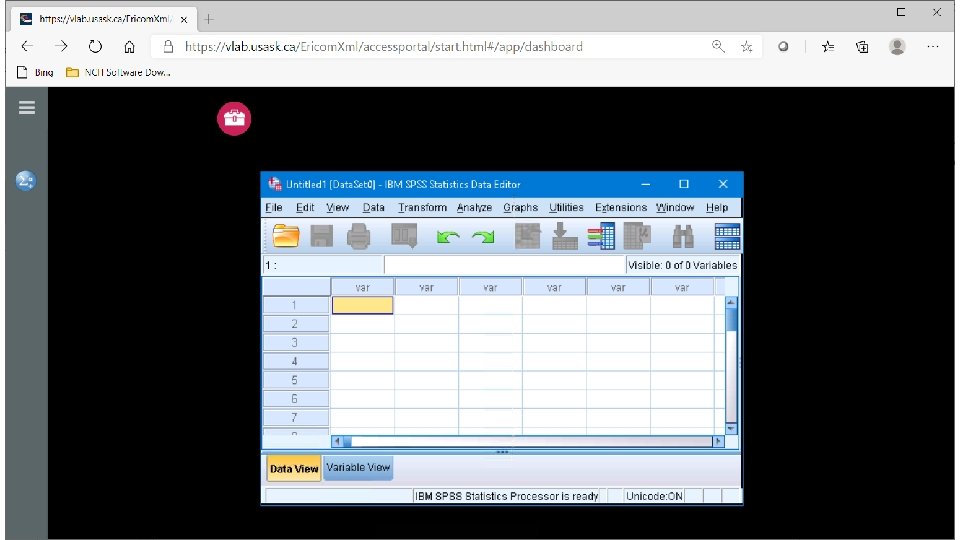This screenshot has height=540, width=960.
Task: Open the Utilities menu
Action: (566, 208)
